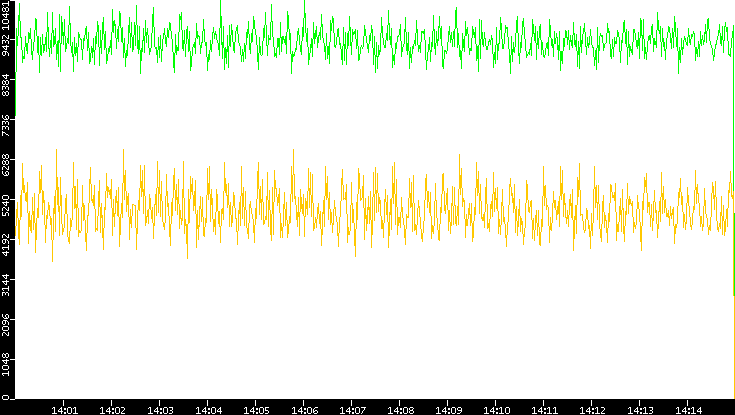
Task: Click the 14:08 time axis label
Action: [401, 411]
